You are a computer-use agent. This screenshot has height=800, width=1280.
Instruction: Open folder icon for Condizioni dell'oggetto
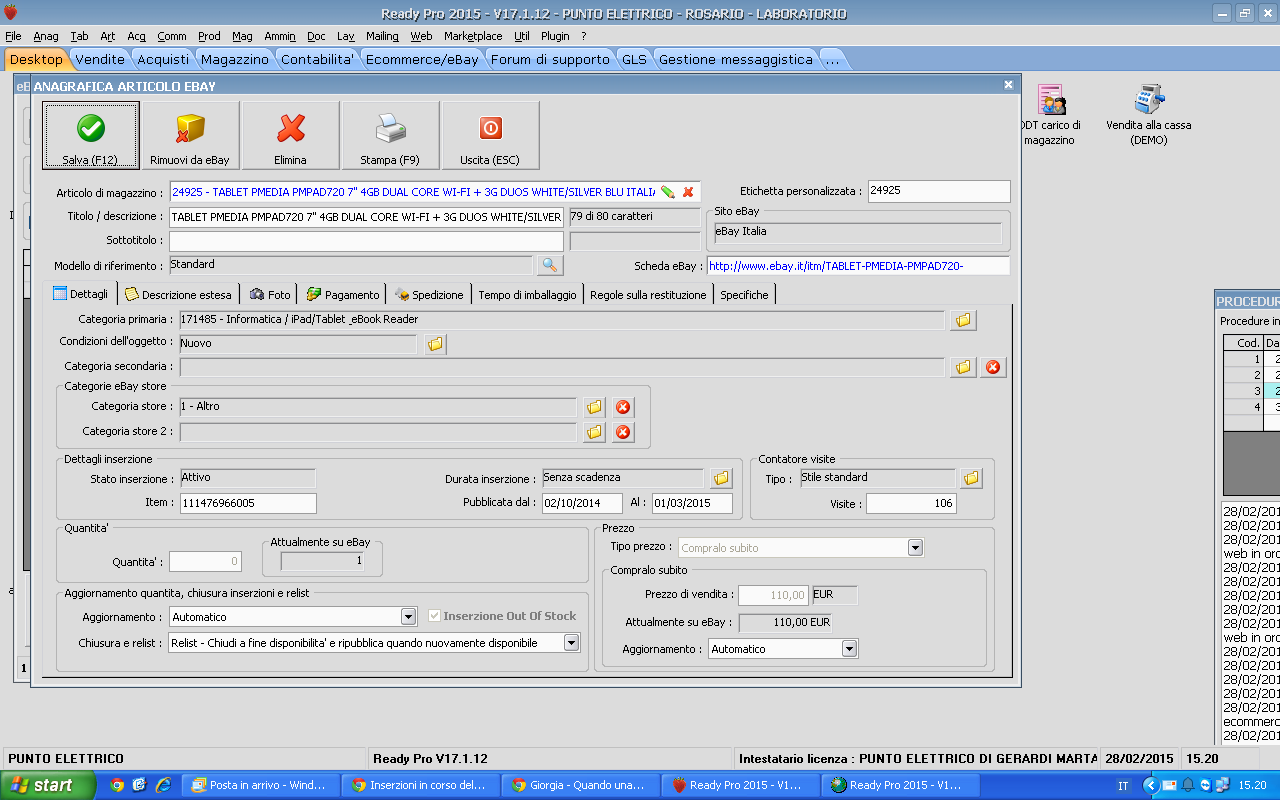(435, 344)
